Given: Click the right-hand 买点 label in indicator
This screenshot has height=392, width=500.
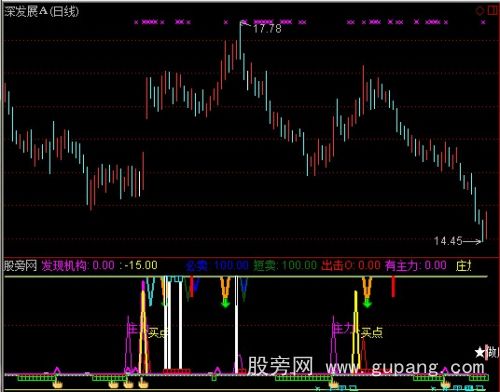Looking at the screenshot, I should point(372,333).
